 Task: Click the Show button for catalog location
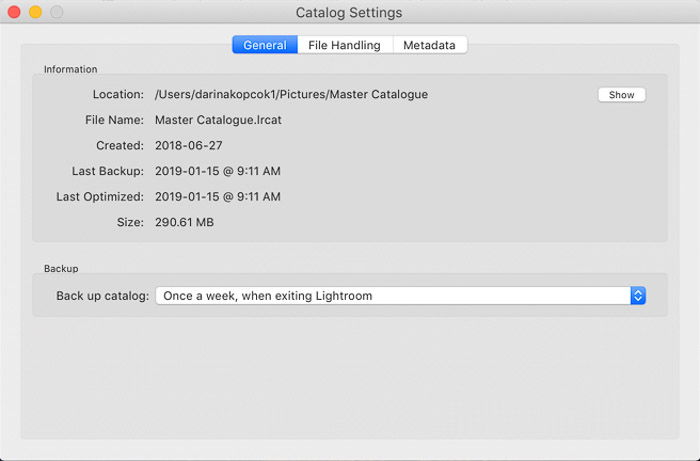(621, 95)
